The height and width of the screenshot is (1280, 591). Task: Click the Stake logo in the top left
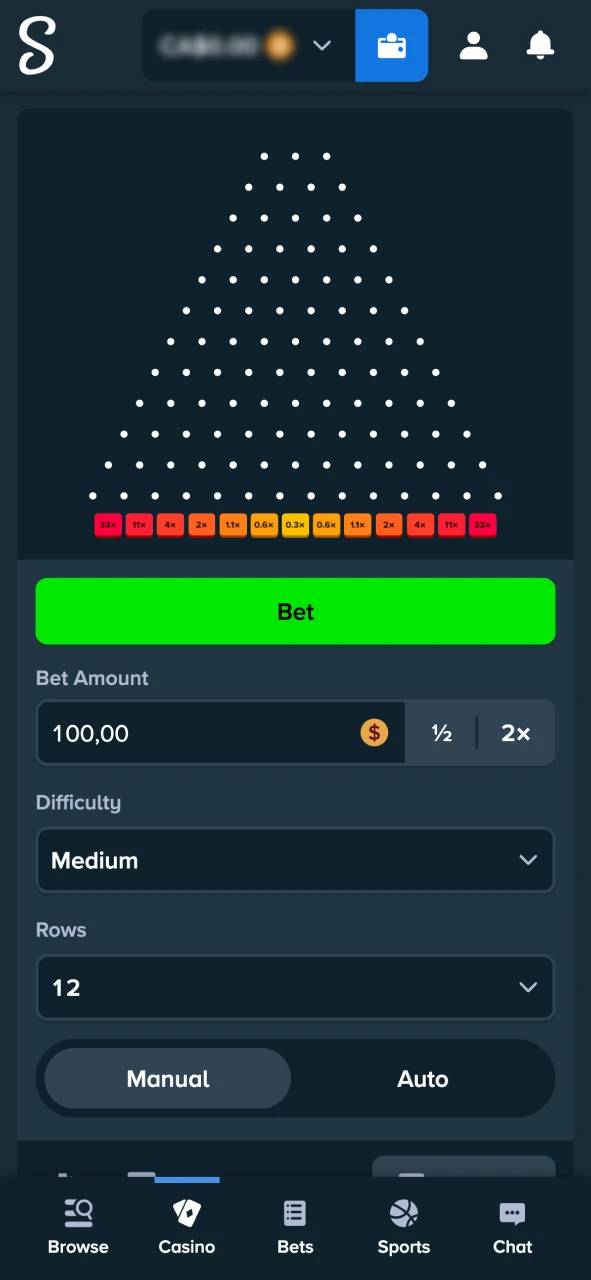pos(36,45)
